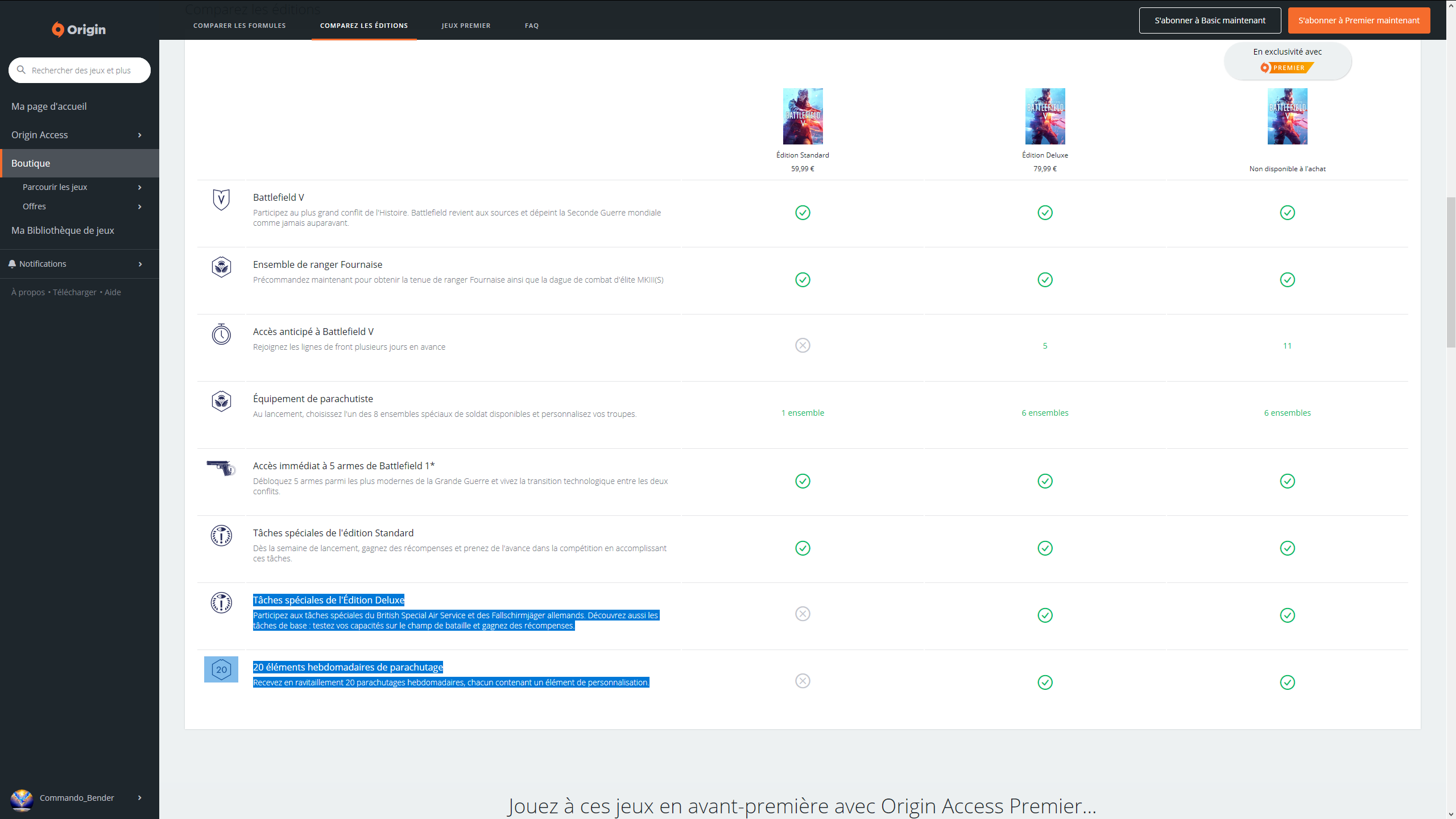Click the Origin logo

[x=78, y=29]
